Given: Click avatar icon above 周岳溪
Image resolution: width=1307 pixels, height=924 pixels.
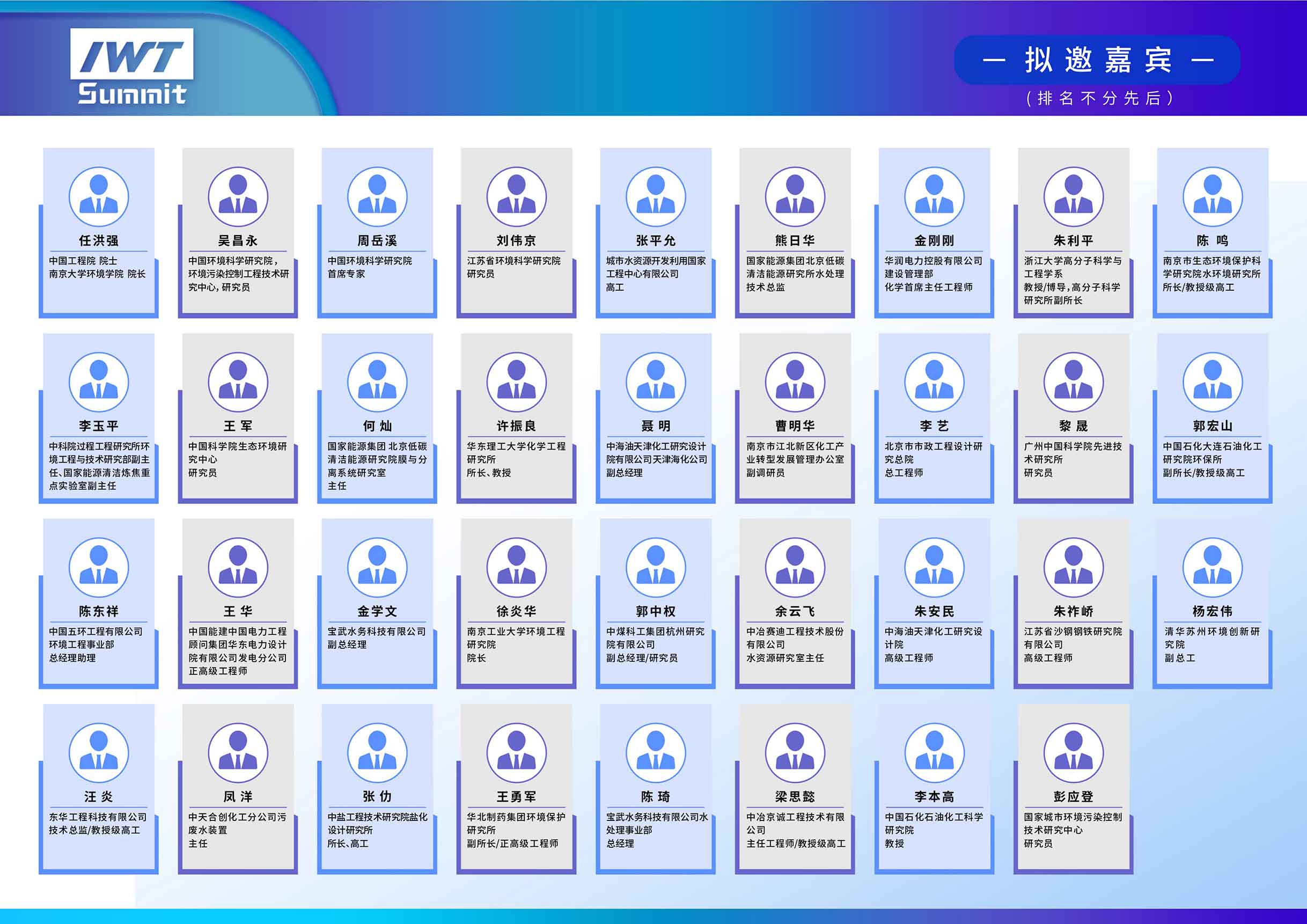Looking at the screenshot, I should click(x=377, y=197).
